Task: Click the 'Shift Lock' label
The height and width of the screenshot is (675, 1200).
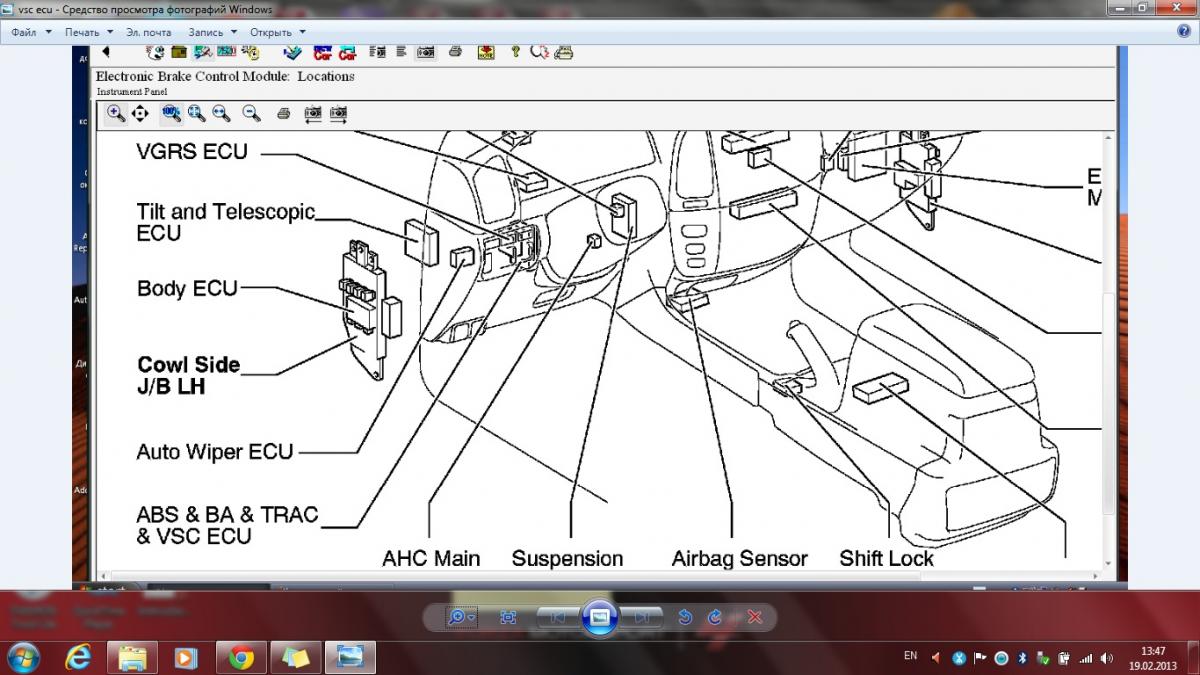Action: click(887, 559)
